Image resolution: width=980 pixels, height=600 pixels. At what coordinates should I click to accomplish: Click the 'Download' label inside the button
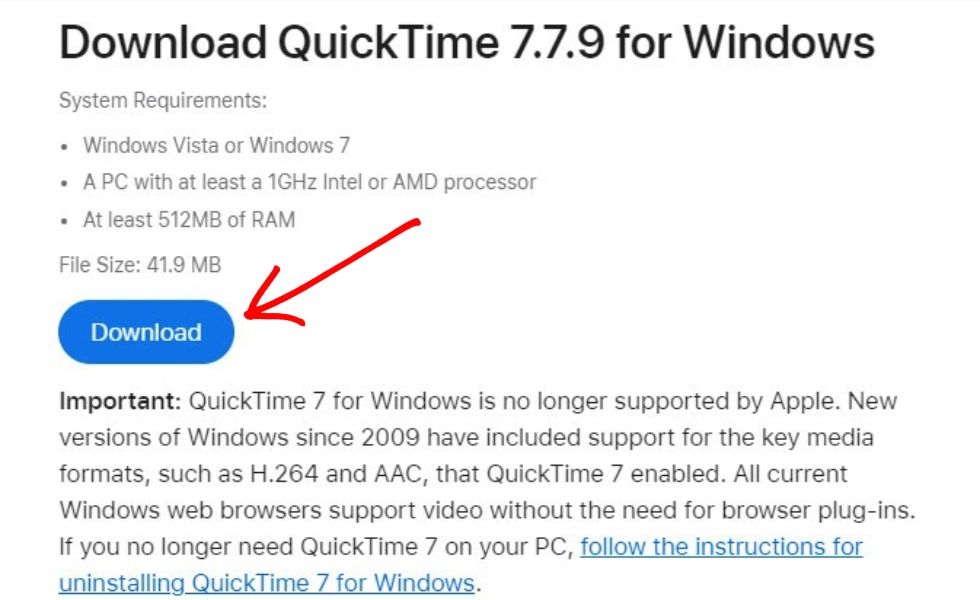coord(146,331)
